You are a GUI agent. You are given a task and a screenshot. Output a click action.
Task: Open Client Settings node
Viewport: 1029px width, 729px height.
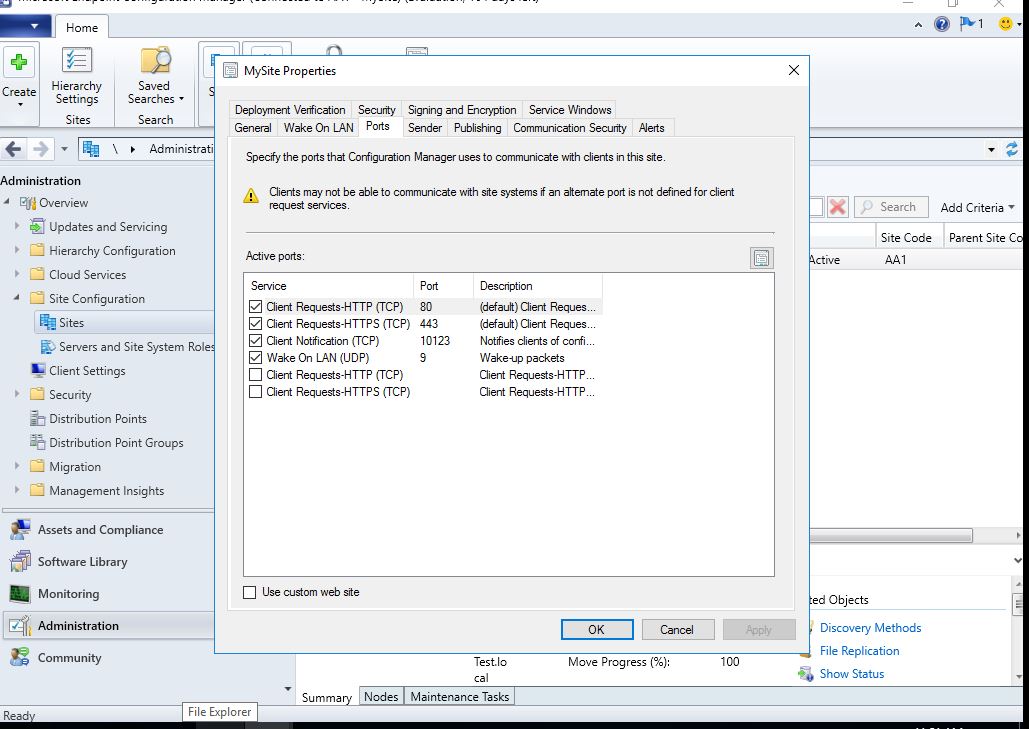tap(87, 370)
